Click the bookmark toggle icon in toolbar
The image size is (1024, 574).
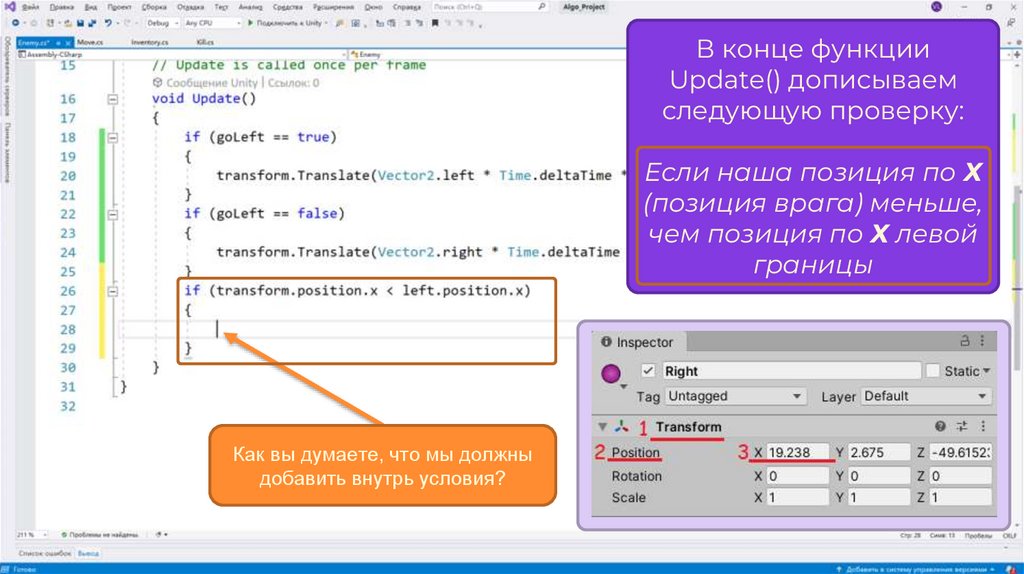click(435, 23)
